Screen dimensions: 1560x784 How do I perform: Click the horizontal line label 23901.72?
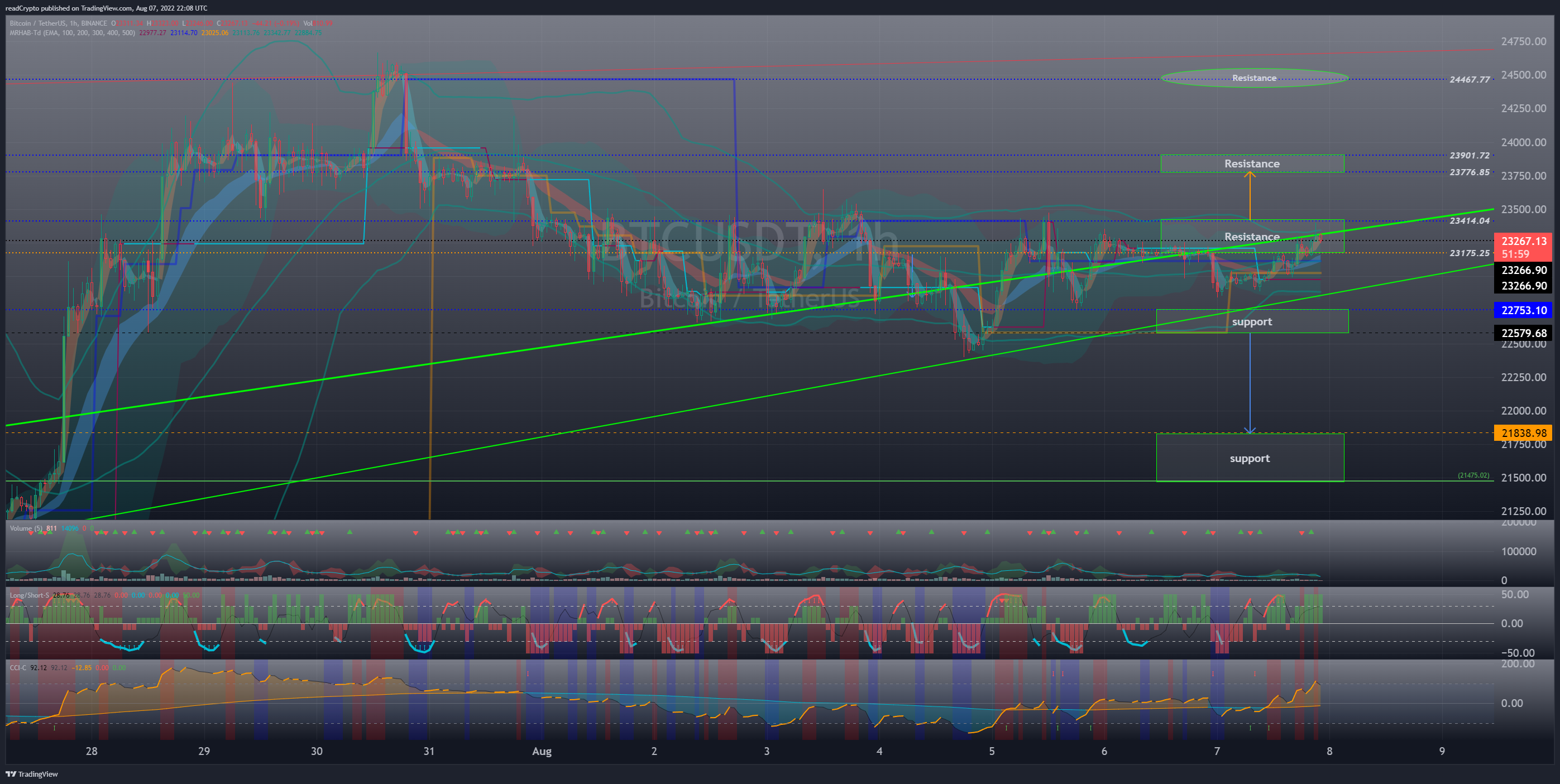(1469, 156)
